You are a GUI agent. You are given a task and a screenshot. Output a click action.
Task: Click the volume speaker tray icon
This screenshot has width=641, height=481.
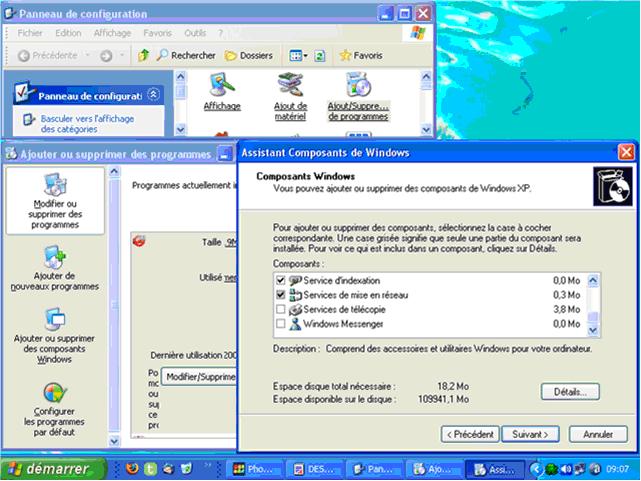[x=566, y=469]
